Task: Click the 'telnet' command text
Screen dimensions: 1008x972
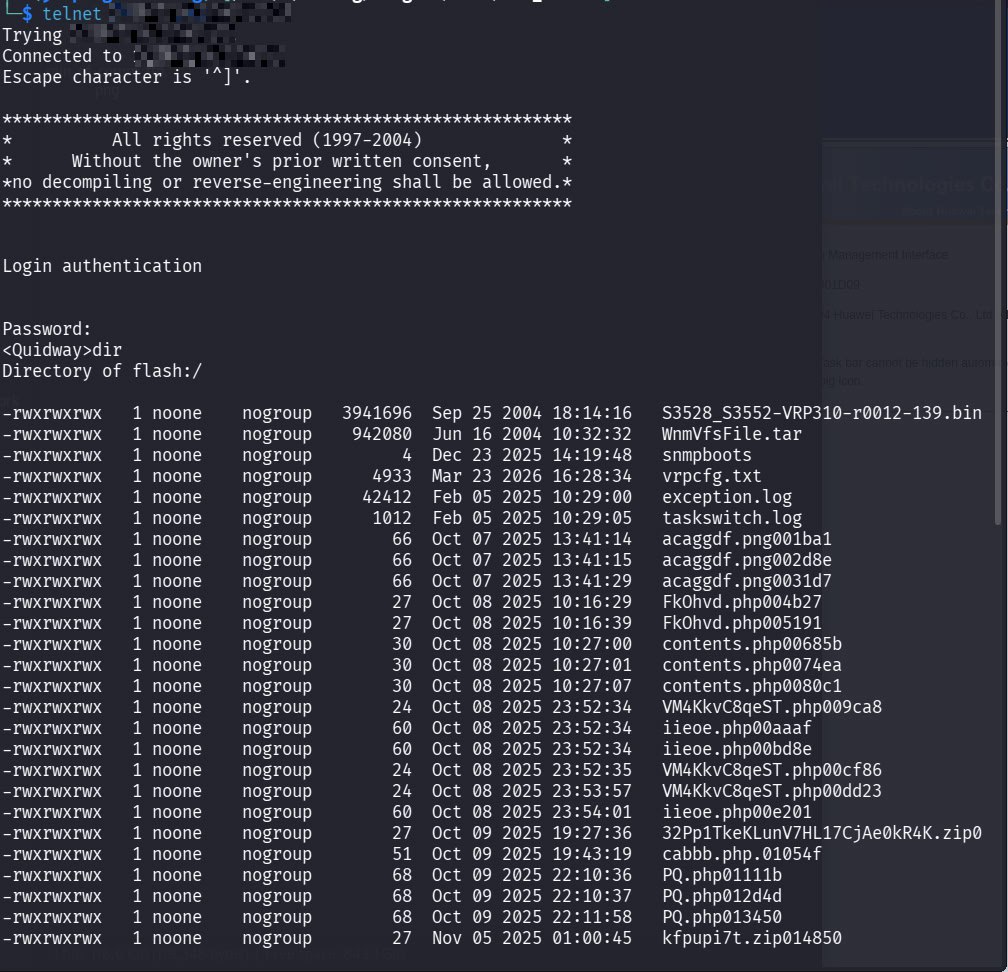Action: pyautogui.click(x=72, y=14)
